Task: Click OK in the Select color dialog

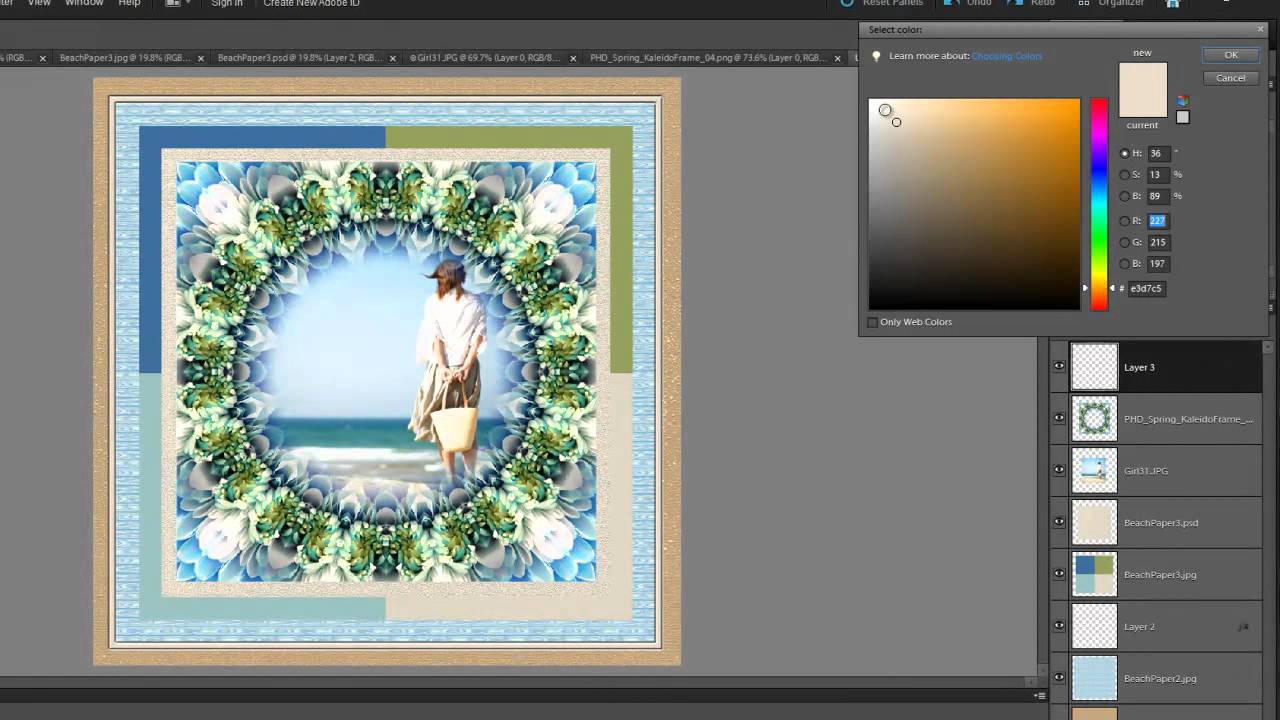Action: click(x=1231, y=55)
